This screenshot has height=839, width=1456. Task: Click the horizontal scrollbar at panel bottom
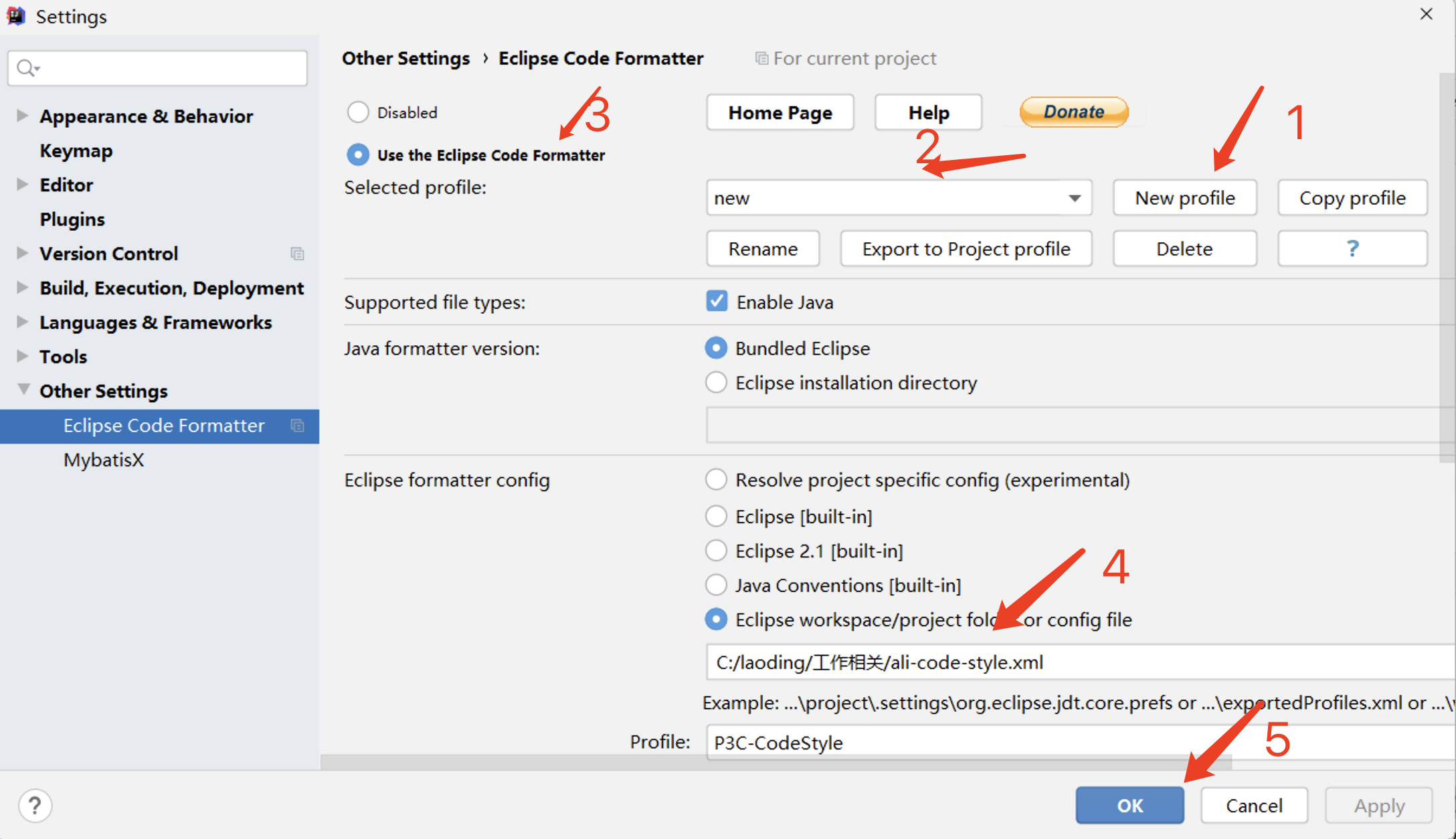coord(776,763)
